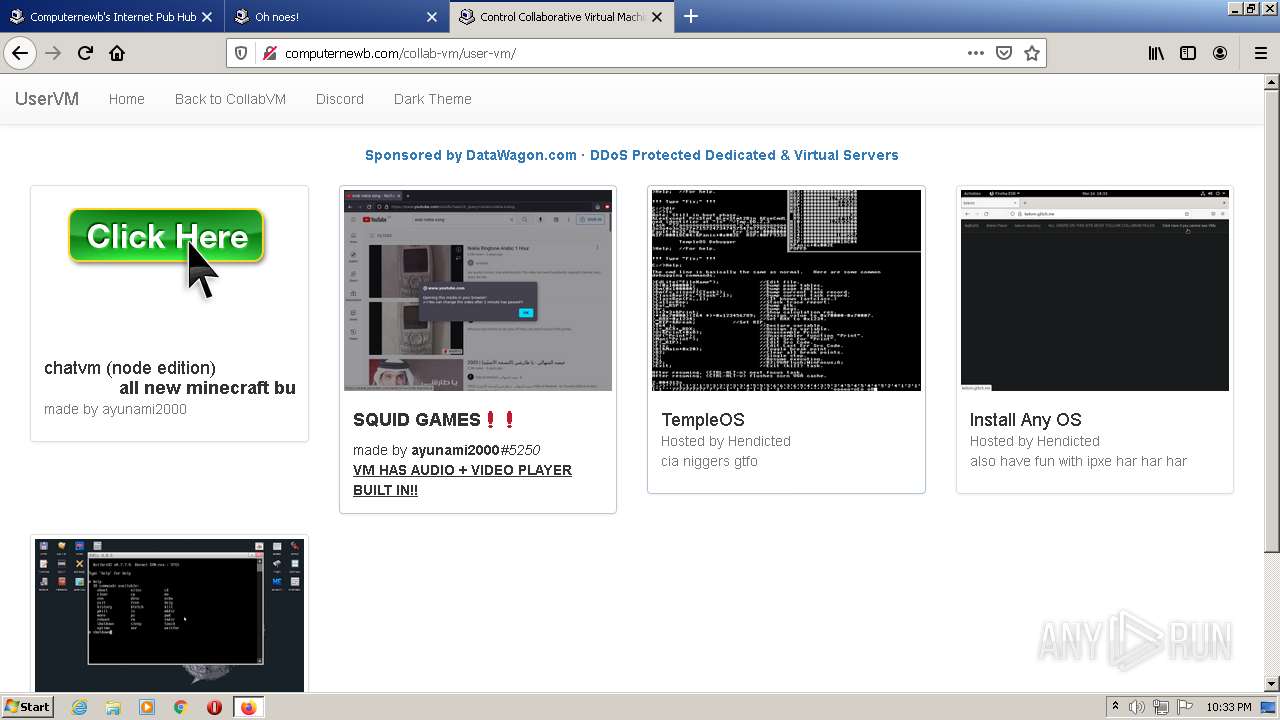Bookmark this page with star
This screenshot has width=1280, height=720.
tap(1032, 53)
